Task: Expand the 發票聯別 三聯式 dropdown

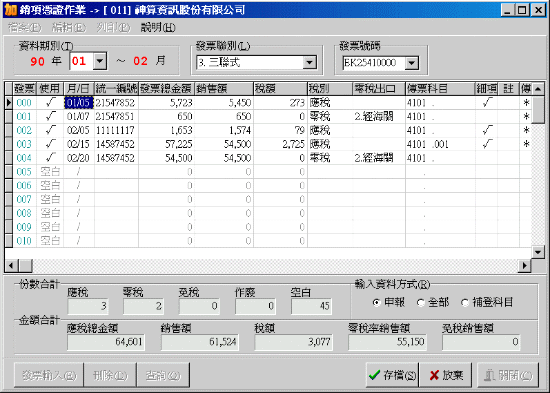Action: tap(309, 63)
